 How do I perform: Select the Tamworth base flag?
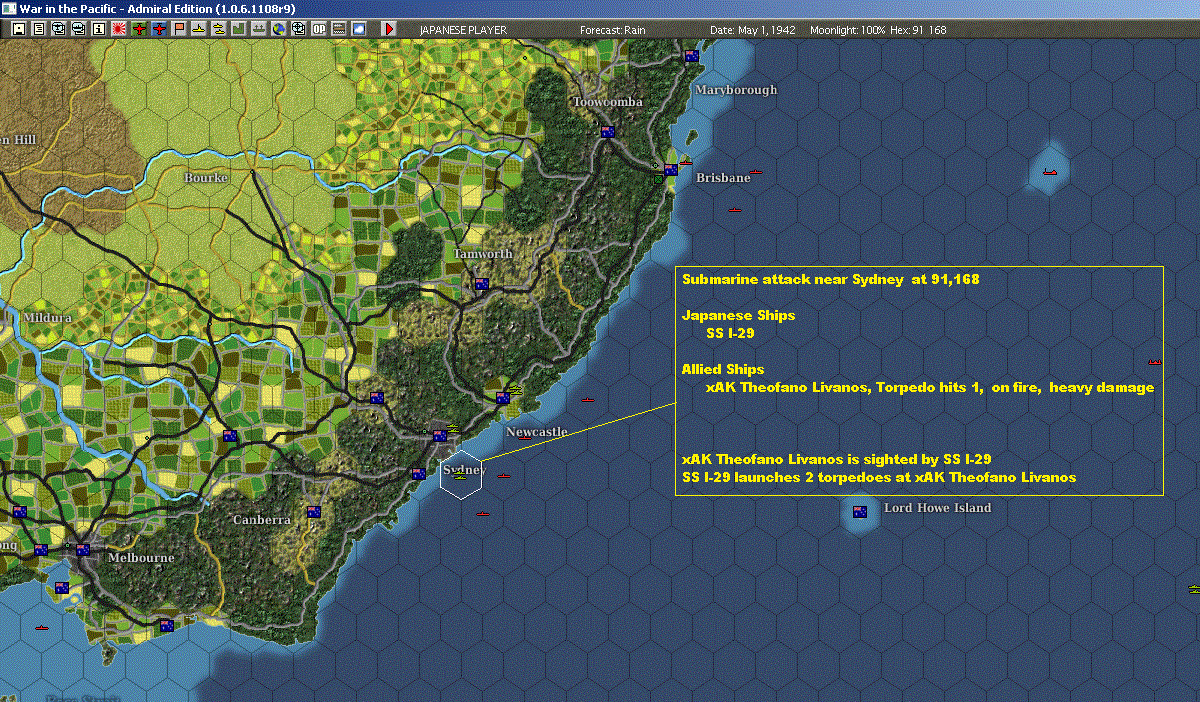(482, 284)
